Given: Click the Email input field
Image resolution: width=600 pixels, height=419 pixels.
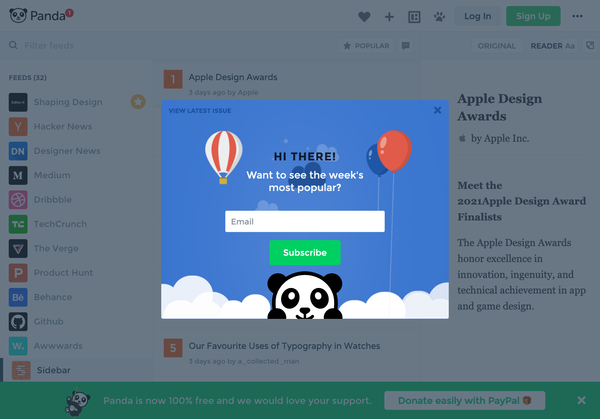Looking at the screenshot, I should click(305, 222).
